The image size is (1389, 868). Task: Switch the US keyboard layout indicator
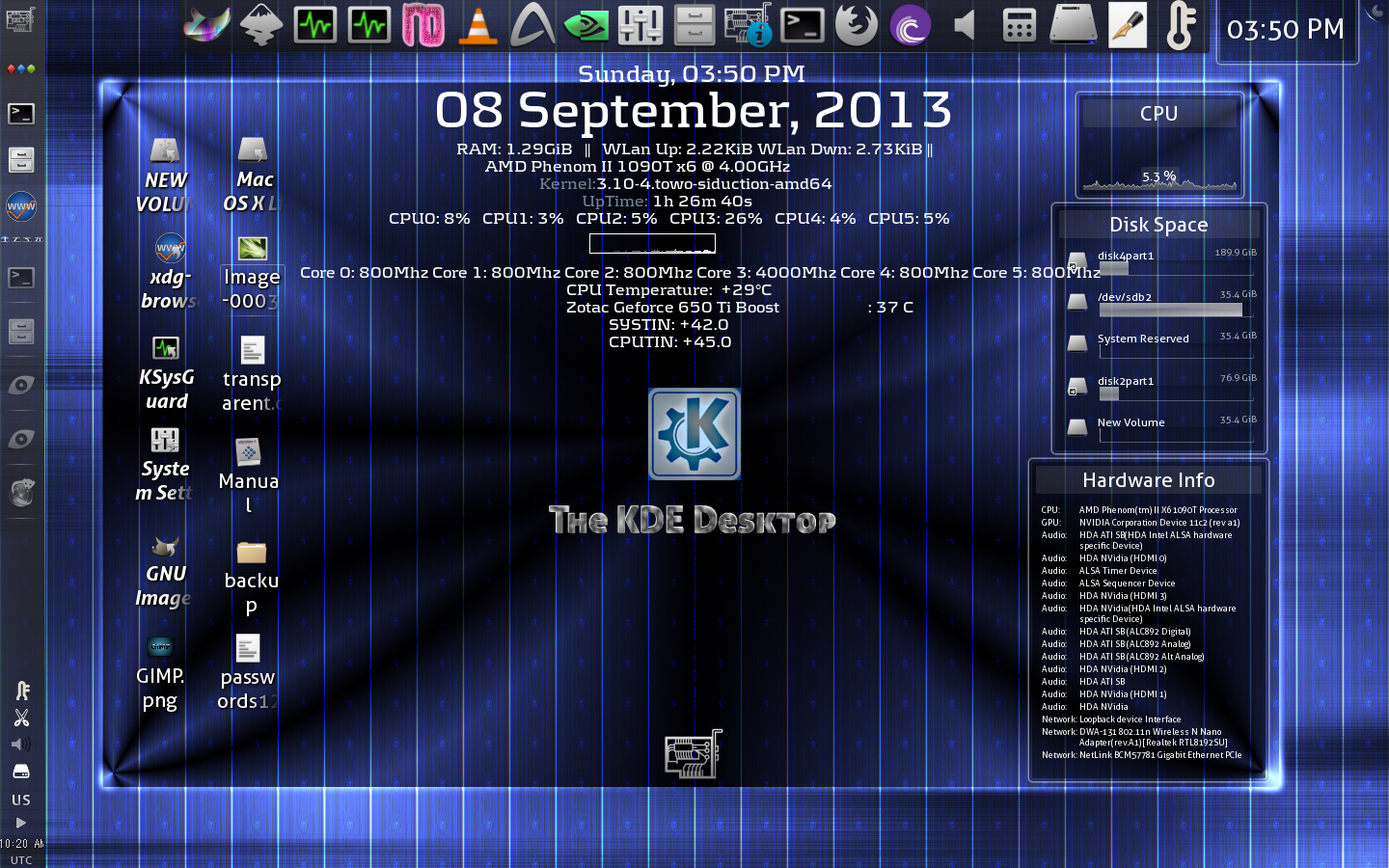(21, 800)
